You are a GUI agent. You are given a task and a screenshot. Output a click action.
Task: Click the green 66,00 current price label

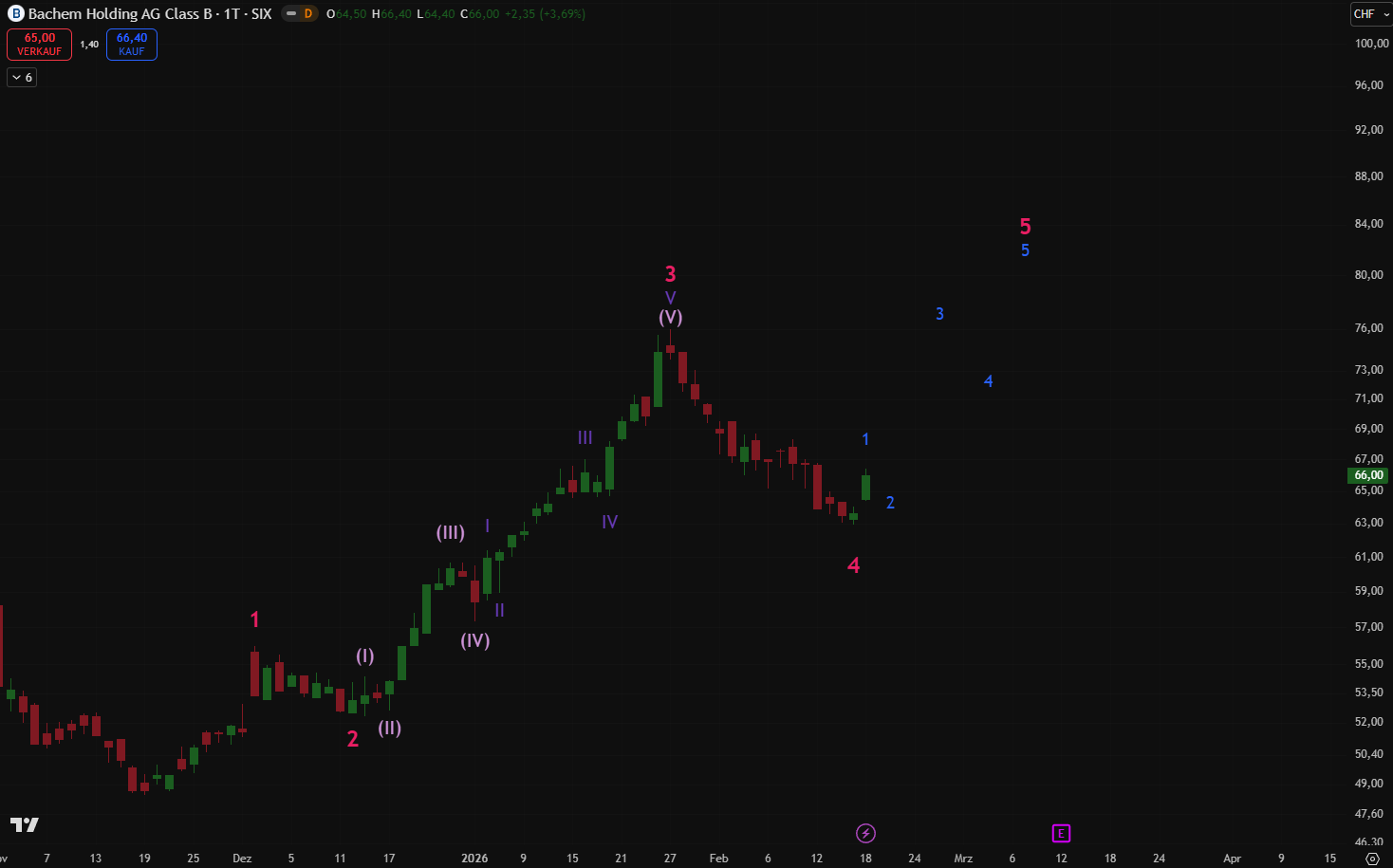[1368, 475]
